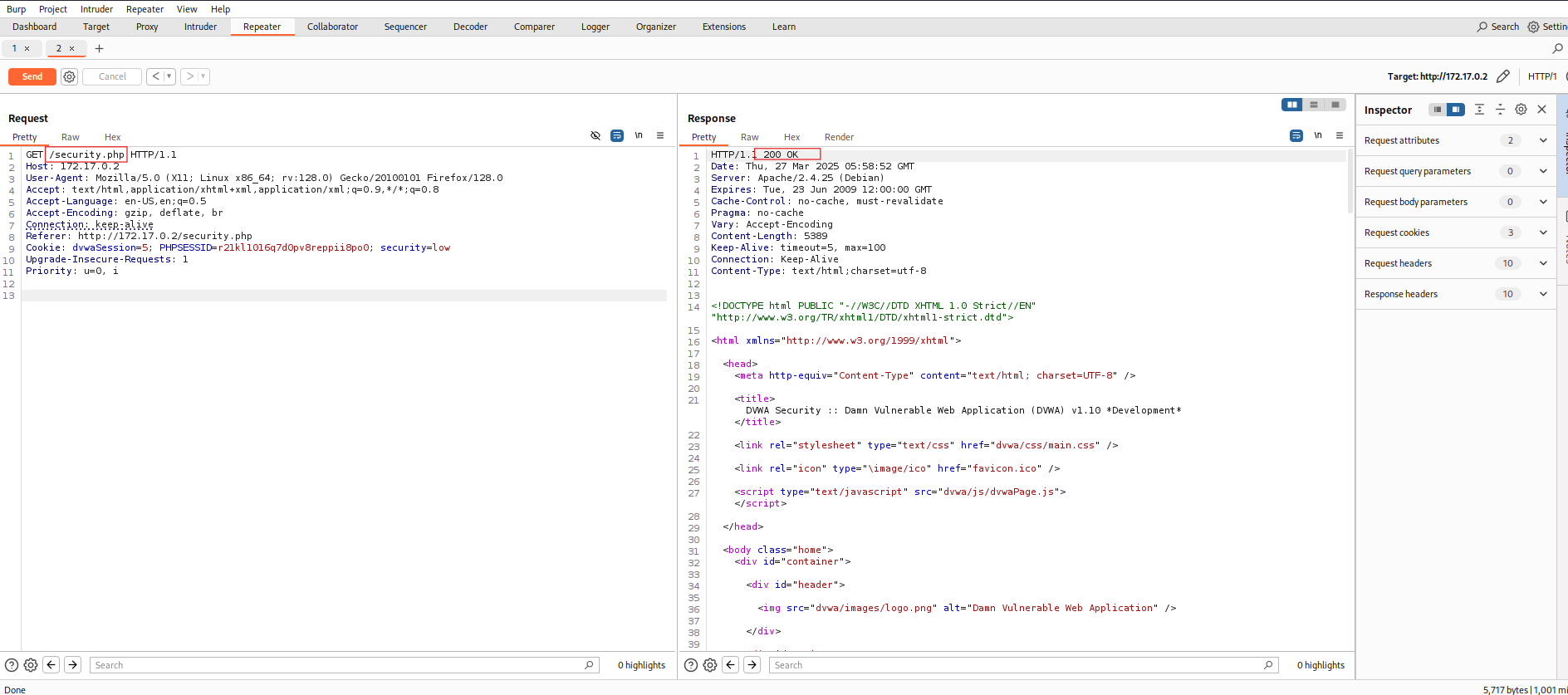The image size is (1568, 695).
Task: Open the Logger tab
Action: click(595, 27)
